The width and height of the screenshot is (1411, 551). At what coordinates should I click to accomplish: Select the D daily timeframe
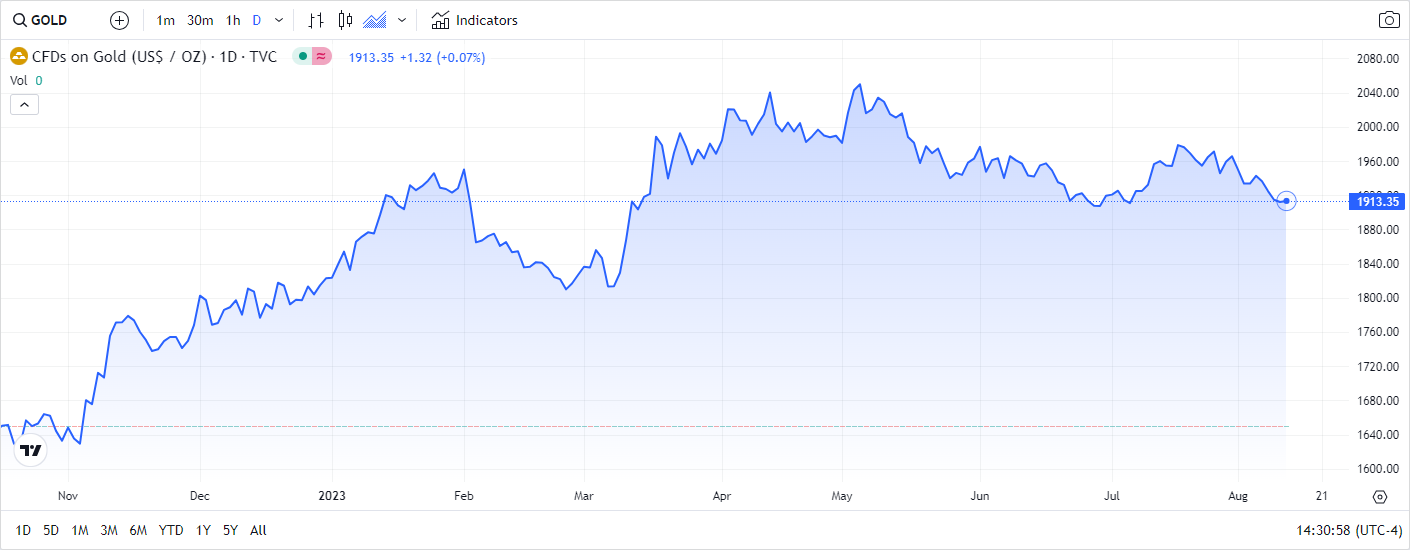[257, 20]
